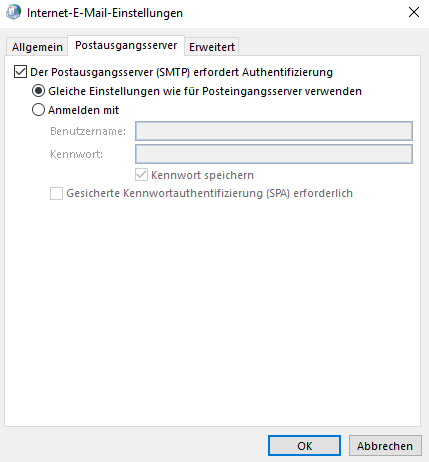The width and height of the screenshot is (429, 462).
Task: Click the 'Posteingangsserver verwenden' label text
Action: 282,91
